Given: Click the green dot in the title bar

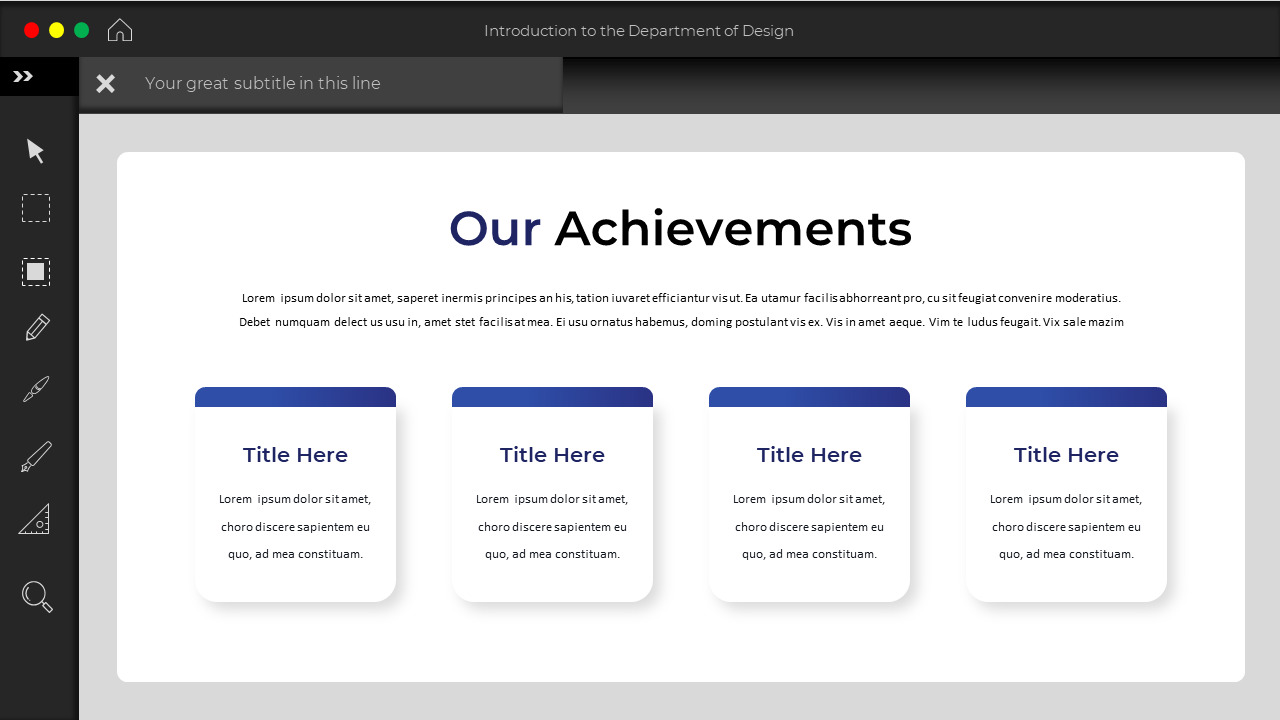Looking at the screenshot, I should pos(81,29).
